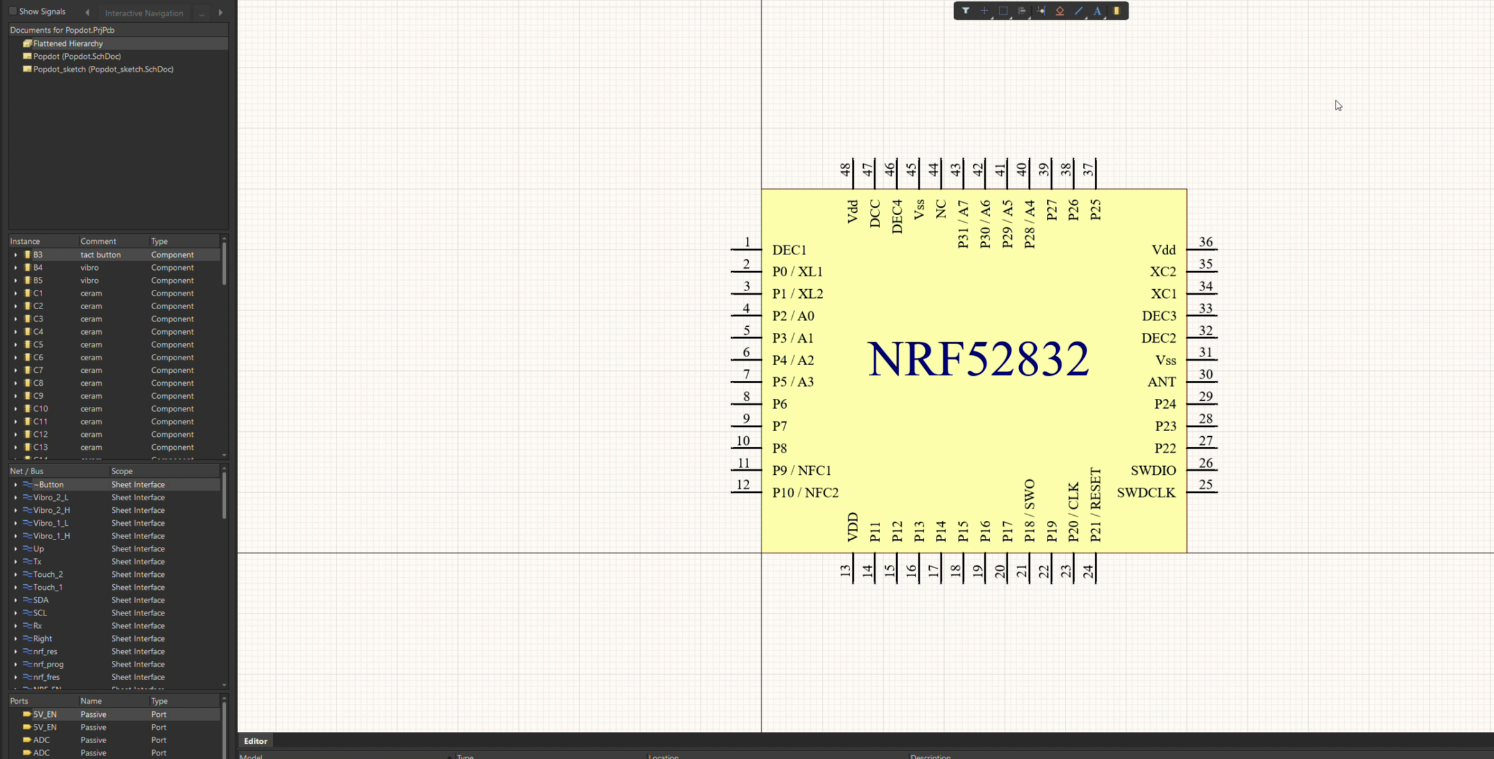Click net icon beside nrf_prog
The width and height of the screenshot is (1494, 759).
pyautogui.click(x=27, y=664)
